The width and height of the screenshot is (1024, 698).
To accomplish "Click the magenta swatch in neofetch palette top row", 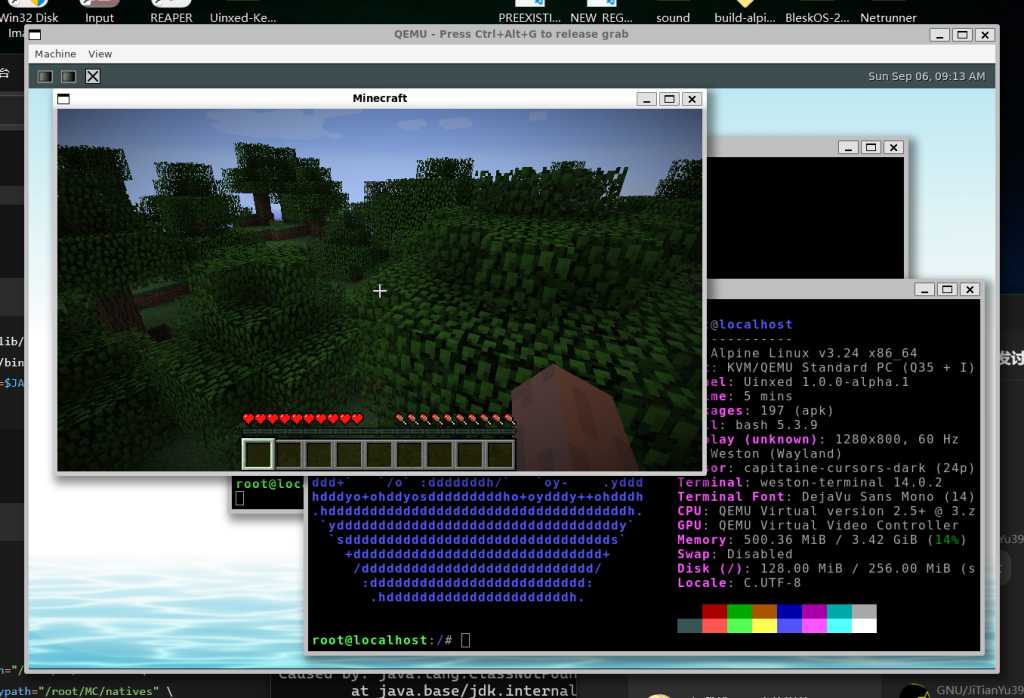I will 814,611.
